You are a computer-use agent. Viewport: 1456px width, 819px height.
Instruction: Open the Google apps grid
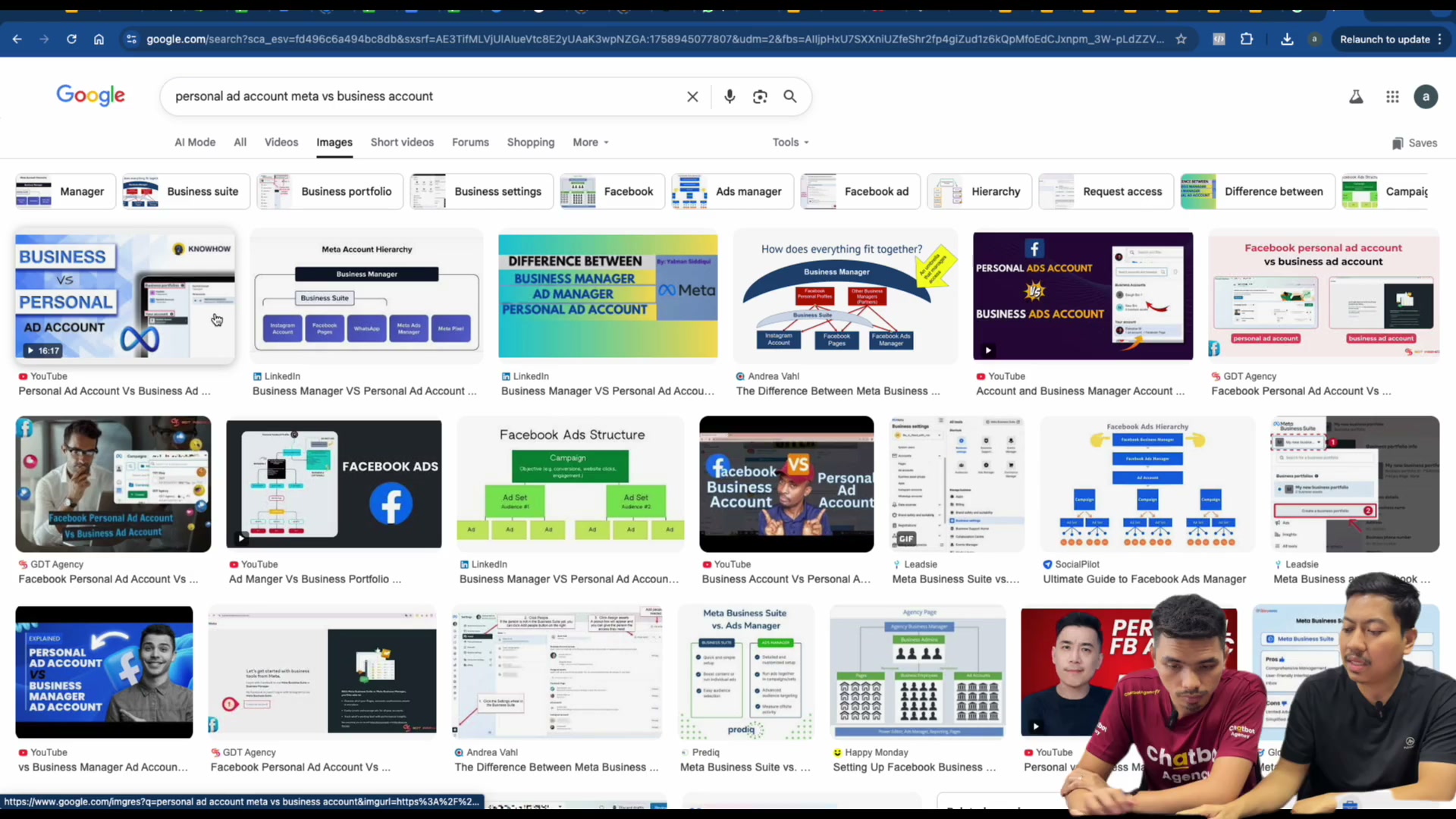pyautogui.click(x=1392, y=96)
